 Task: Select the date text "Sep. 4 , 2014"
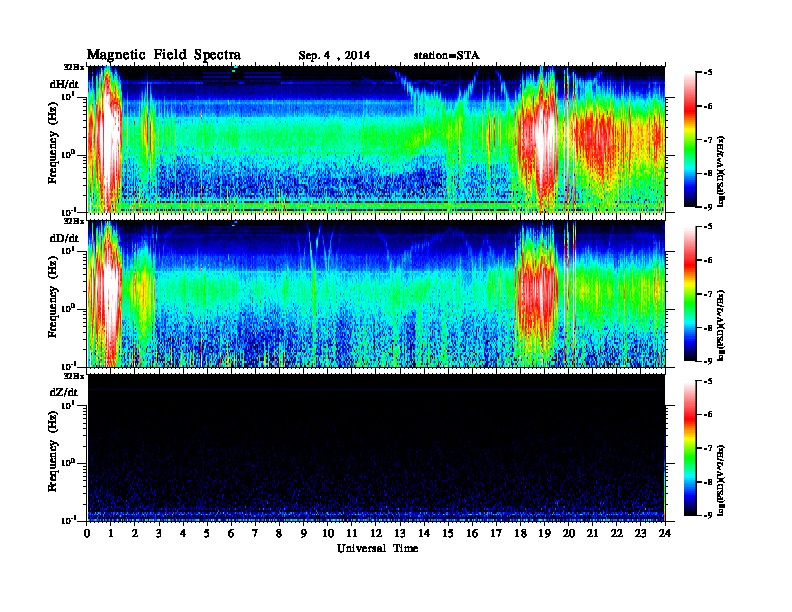click(x=334, y=56)
